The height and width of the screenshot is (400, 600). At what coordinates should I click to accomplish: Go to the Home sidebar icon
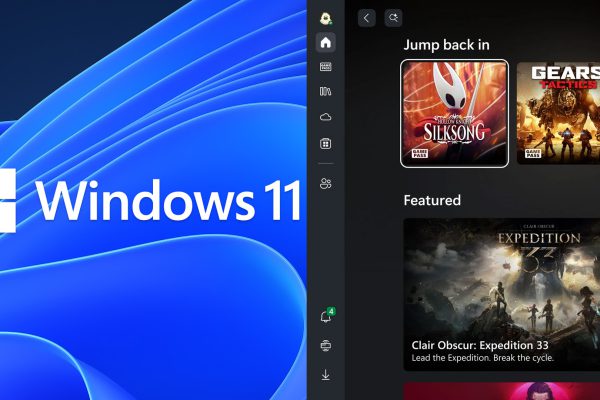click(325, 42)
